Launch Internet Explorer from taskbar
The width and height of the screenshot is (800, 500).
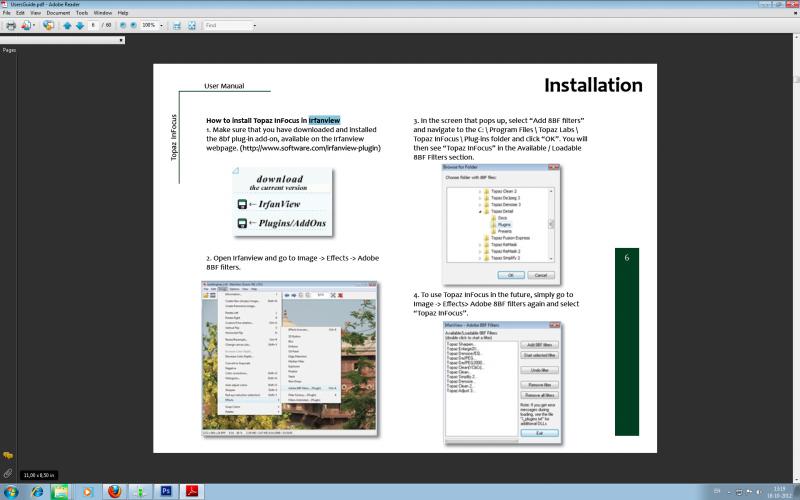pos(37,492)
